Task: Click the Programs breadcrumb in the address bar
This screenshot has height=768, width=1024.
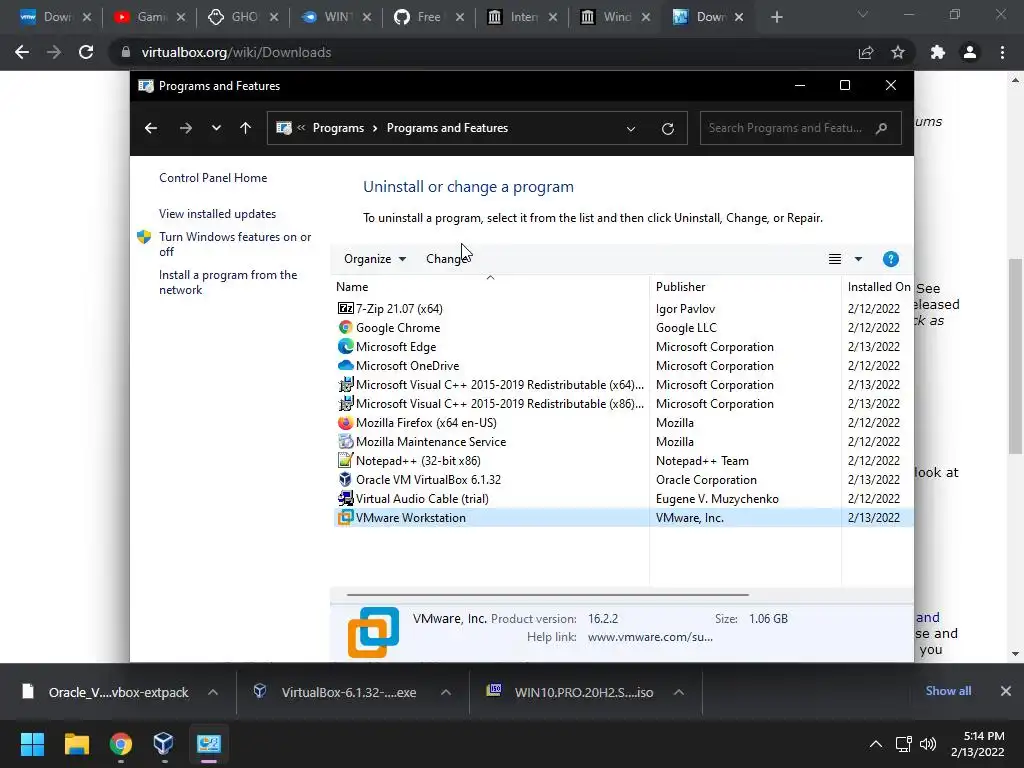Action: pyautogui.click(x=338, y=128)
